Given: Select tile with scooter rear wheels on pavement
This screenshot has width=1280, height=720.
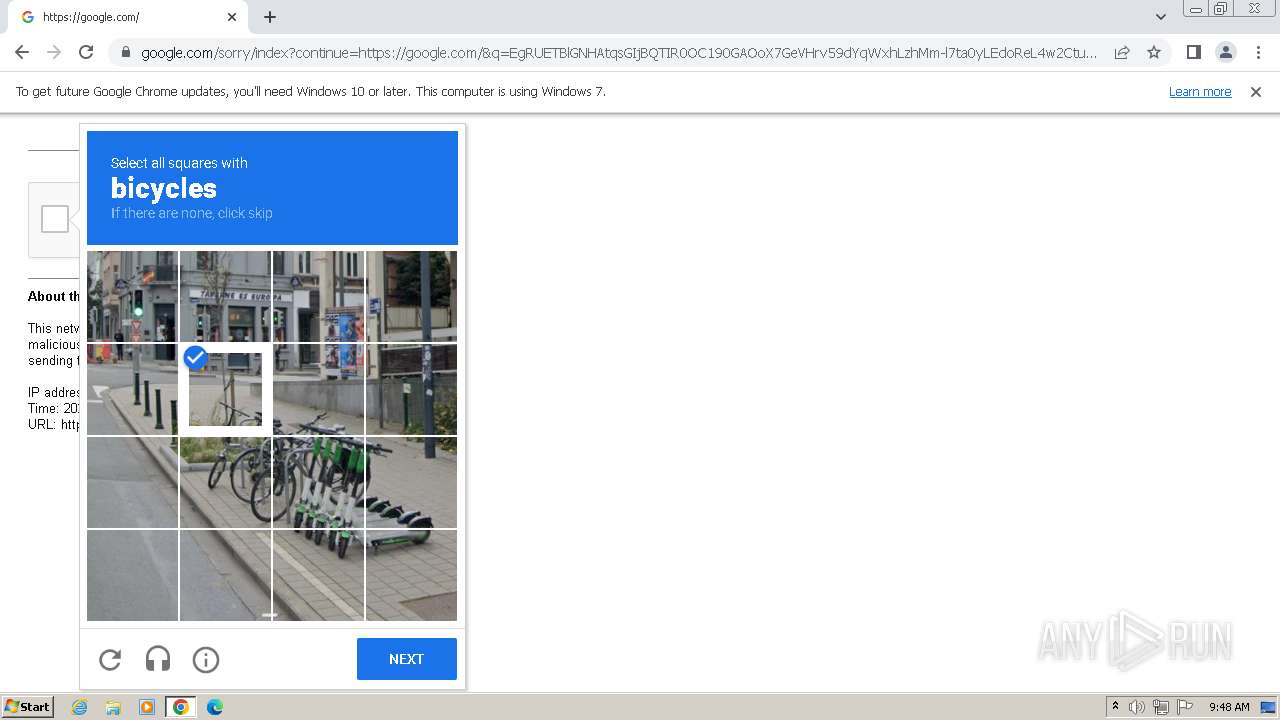Looking at the screenshot, I should pyautogui.click(x=411, y=482).
